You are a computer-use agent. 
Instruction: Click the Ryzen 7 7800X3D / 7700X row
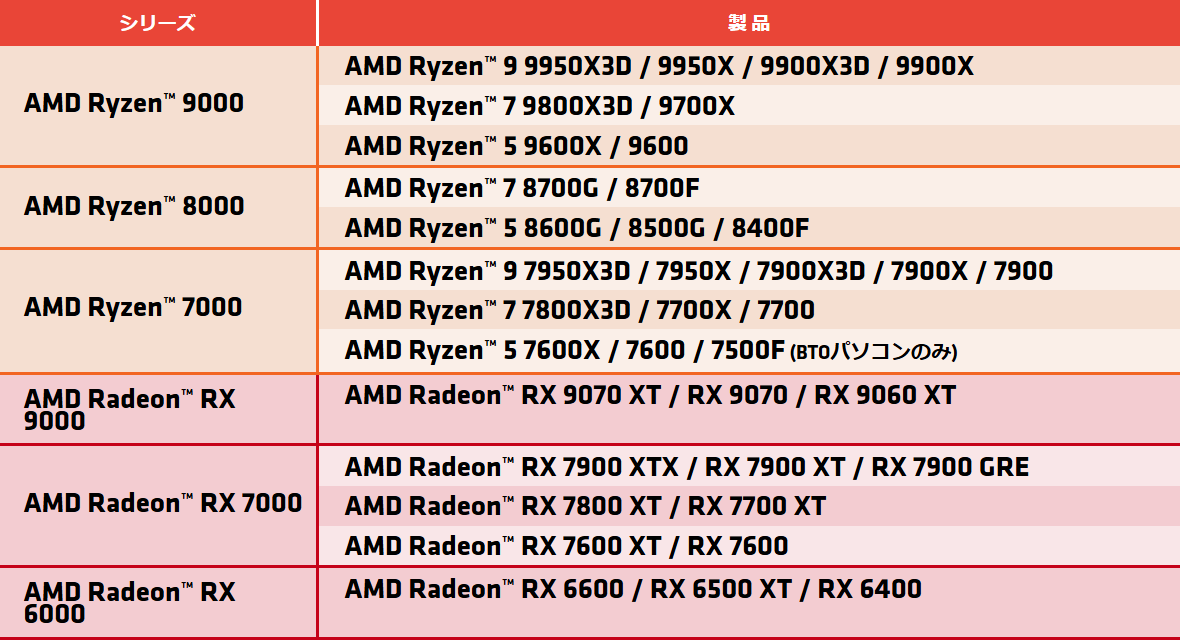point(750,309)
